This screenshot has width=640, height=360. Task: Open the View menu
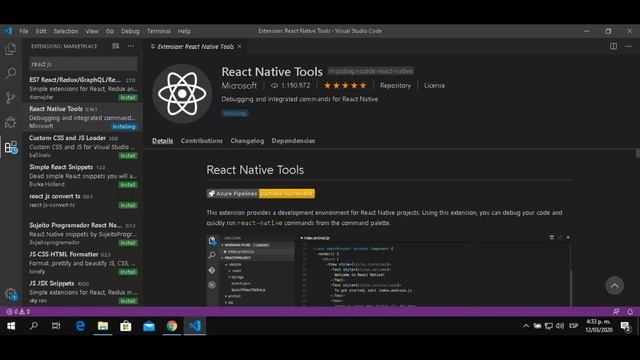[91, 31]
